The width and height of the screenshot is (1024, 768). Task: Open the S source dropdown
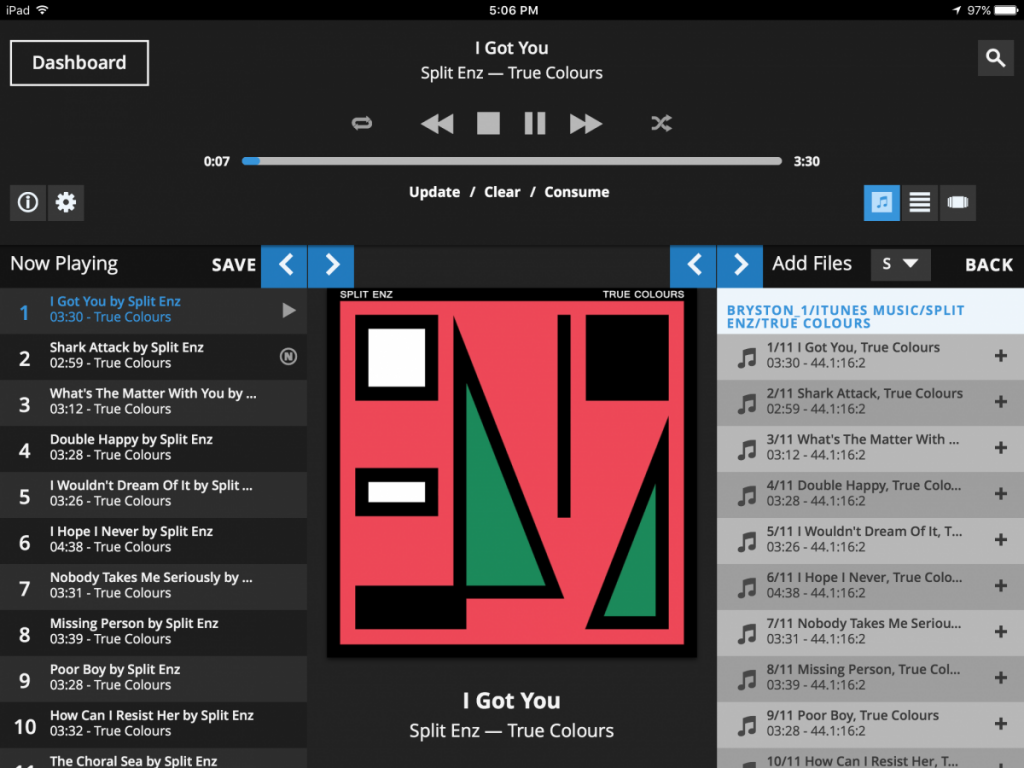point(901,264)
